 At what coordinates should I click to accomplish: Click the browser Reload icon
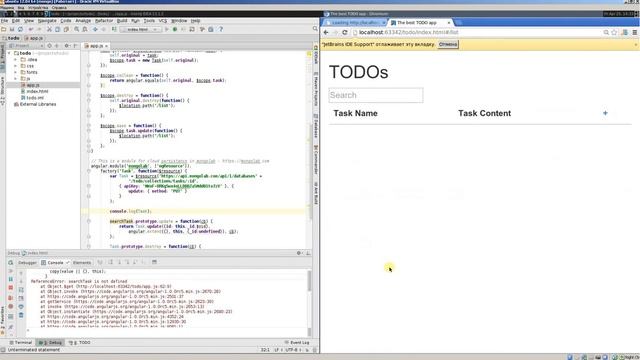(x=345, y=32)
